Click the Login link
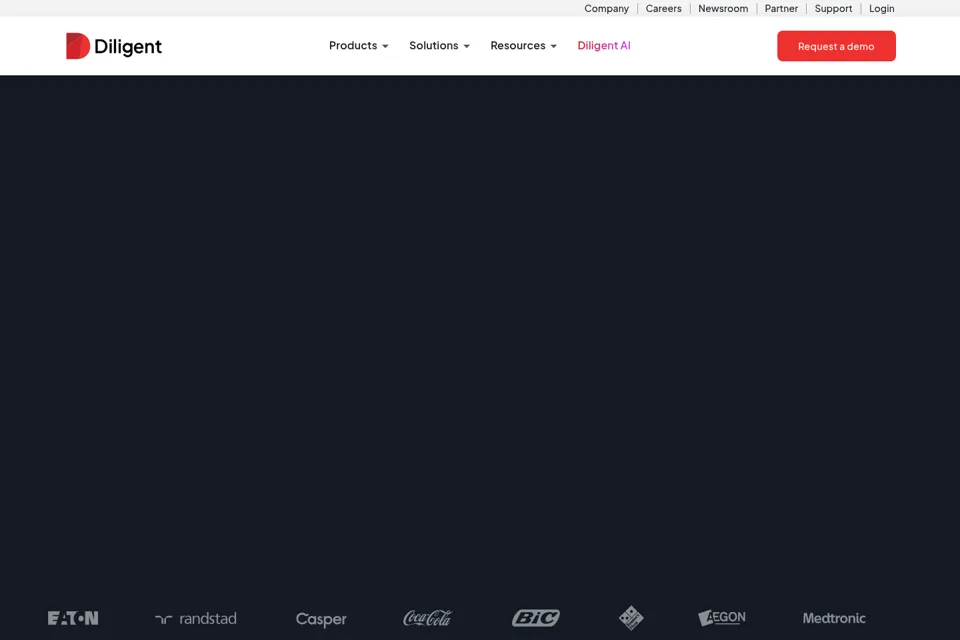Screen dimensions: 960x640 click(882, 9)
